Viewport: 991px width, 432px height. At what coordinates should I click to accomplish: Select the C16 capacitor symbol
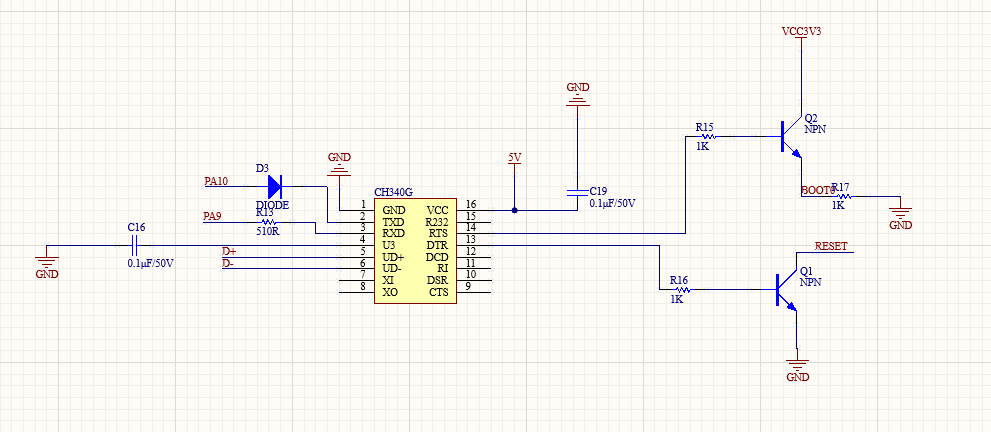tap(133, 245)
